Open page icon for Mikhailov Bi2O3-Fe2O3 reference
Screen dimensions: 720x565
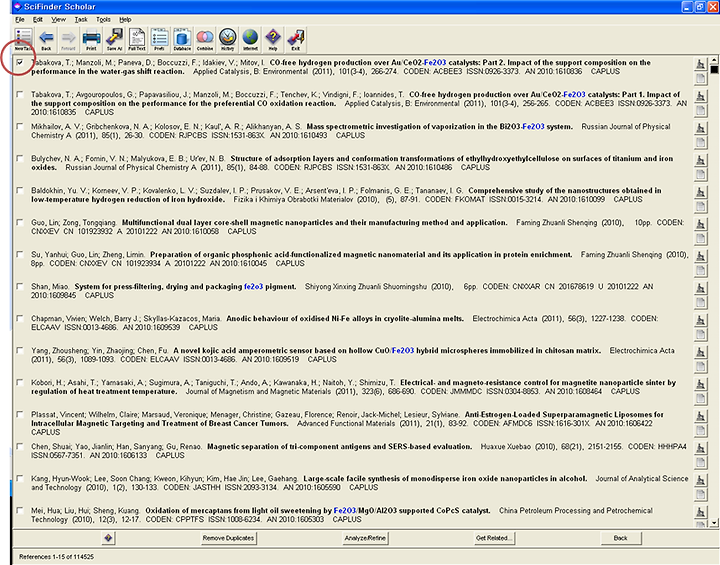pyautogui.click(x=700, y=142)
